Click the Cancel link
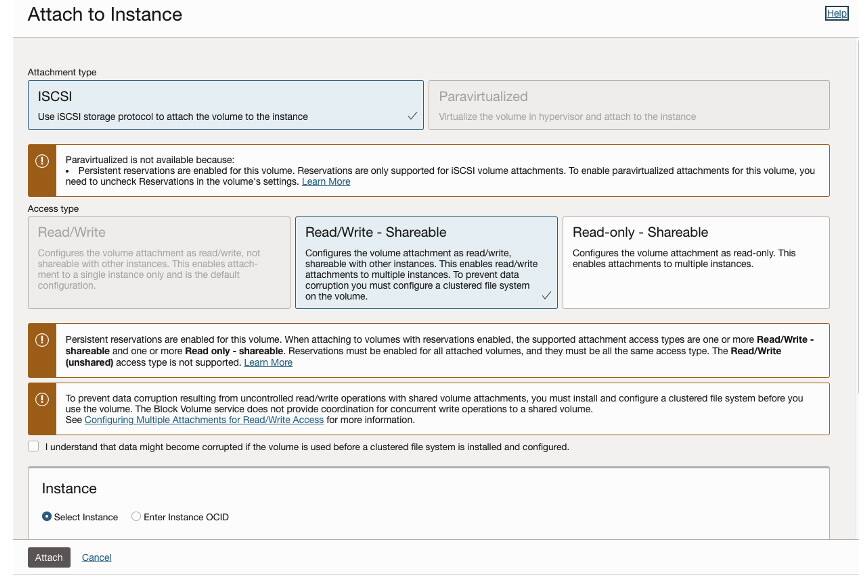The width and height of the screenshot is (865, 580). pyautogui.click(x=96, y=558)
